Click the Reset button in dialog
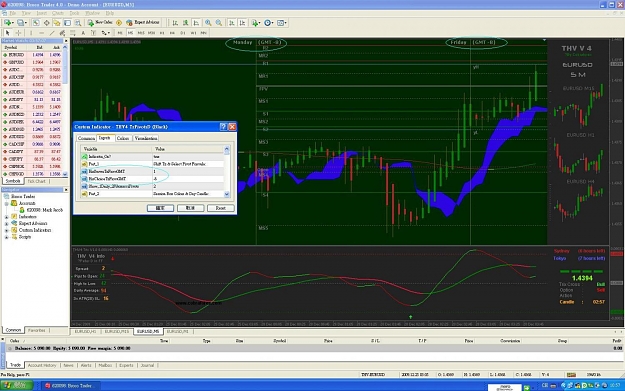 coord(220,208)
